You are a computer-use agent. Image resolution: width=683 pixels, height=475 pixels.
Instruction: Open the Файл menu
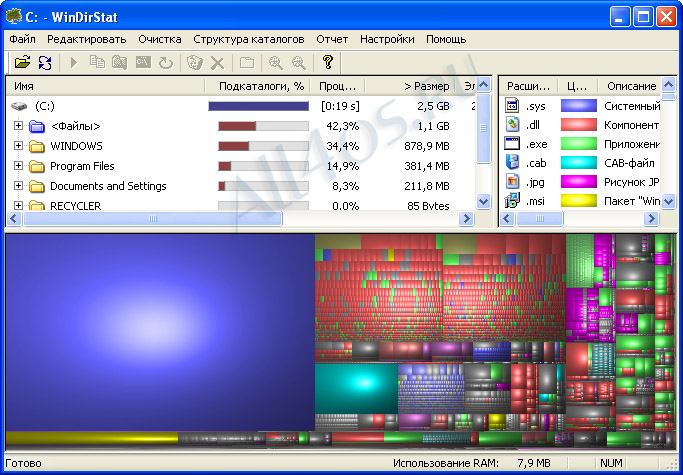tap(22, 39)
